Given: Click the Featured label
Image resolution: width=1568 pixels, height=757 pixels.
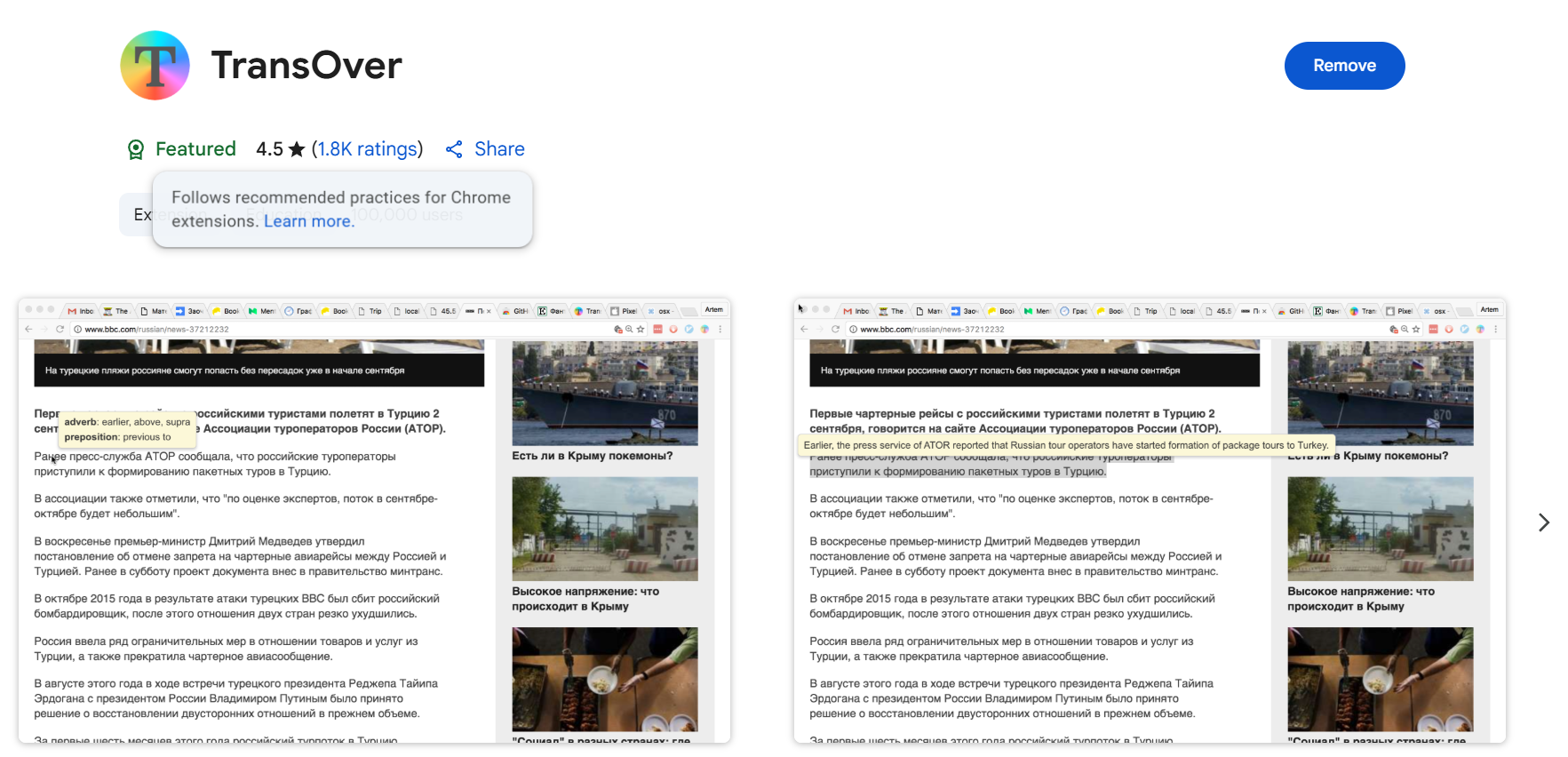Looking at the screenshot, I should click(x=195, y=149).
